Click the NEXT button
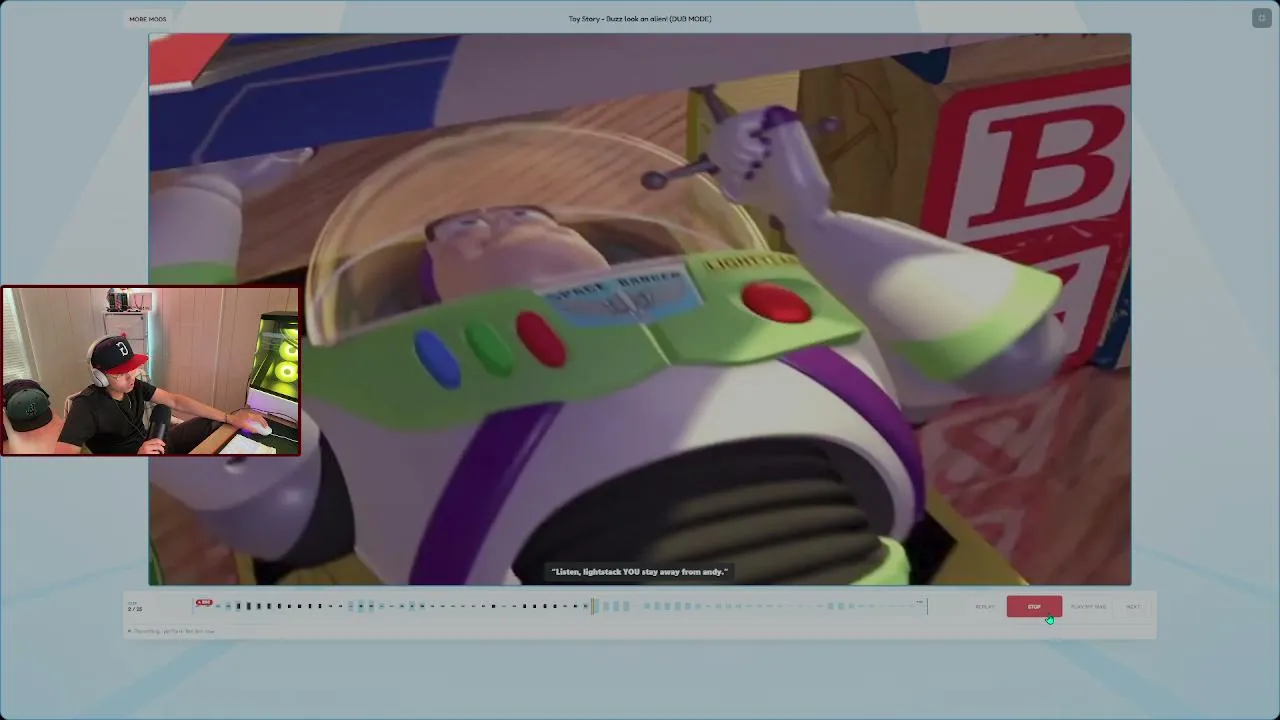Screen dimensions: 1280x720 [x=1133, y=607]
